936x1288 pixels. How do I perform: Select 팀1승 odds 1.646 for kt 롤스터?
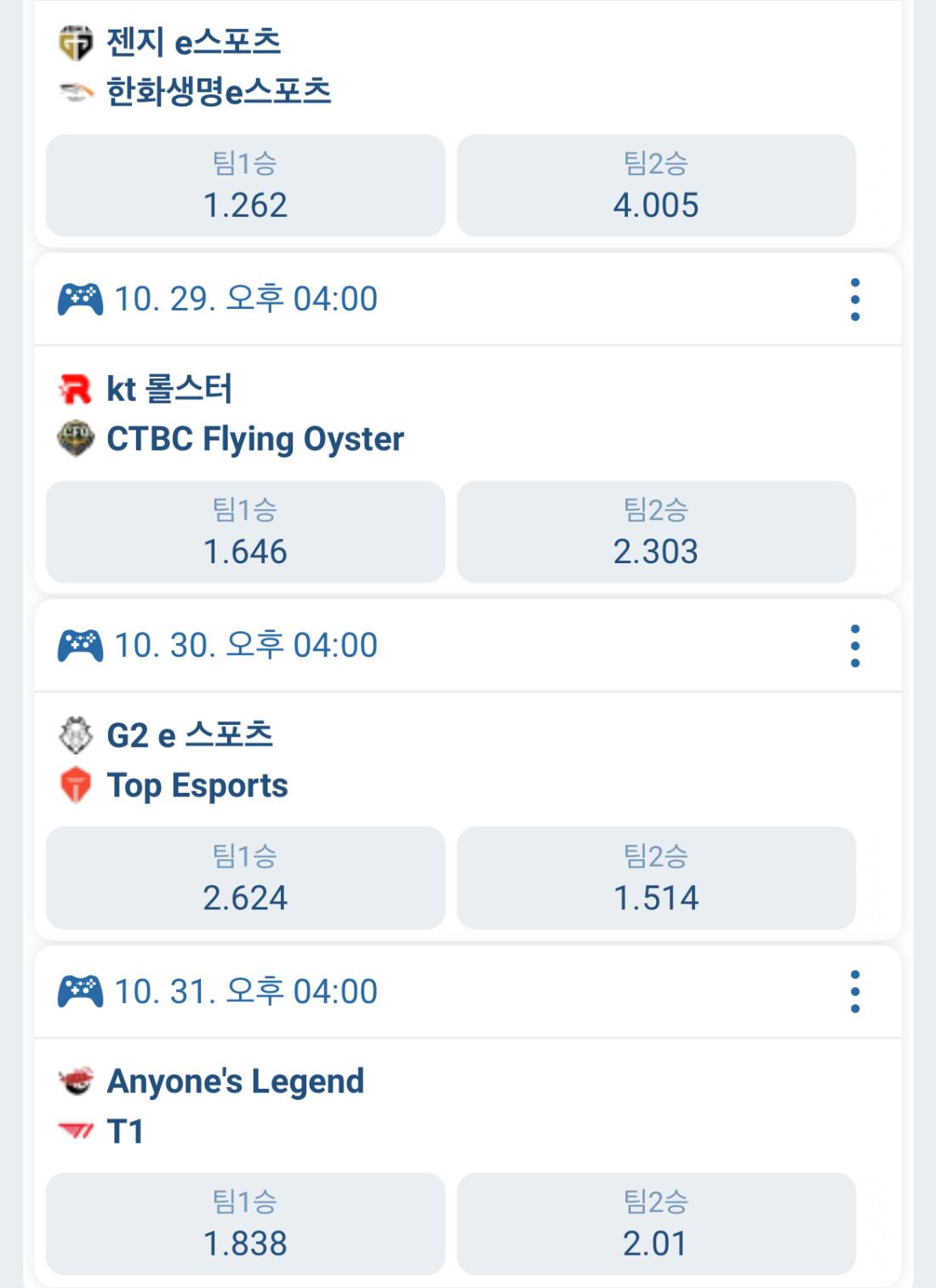point(245,532)
